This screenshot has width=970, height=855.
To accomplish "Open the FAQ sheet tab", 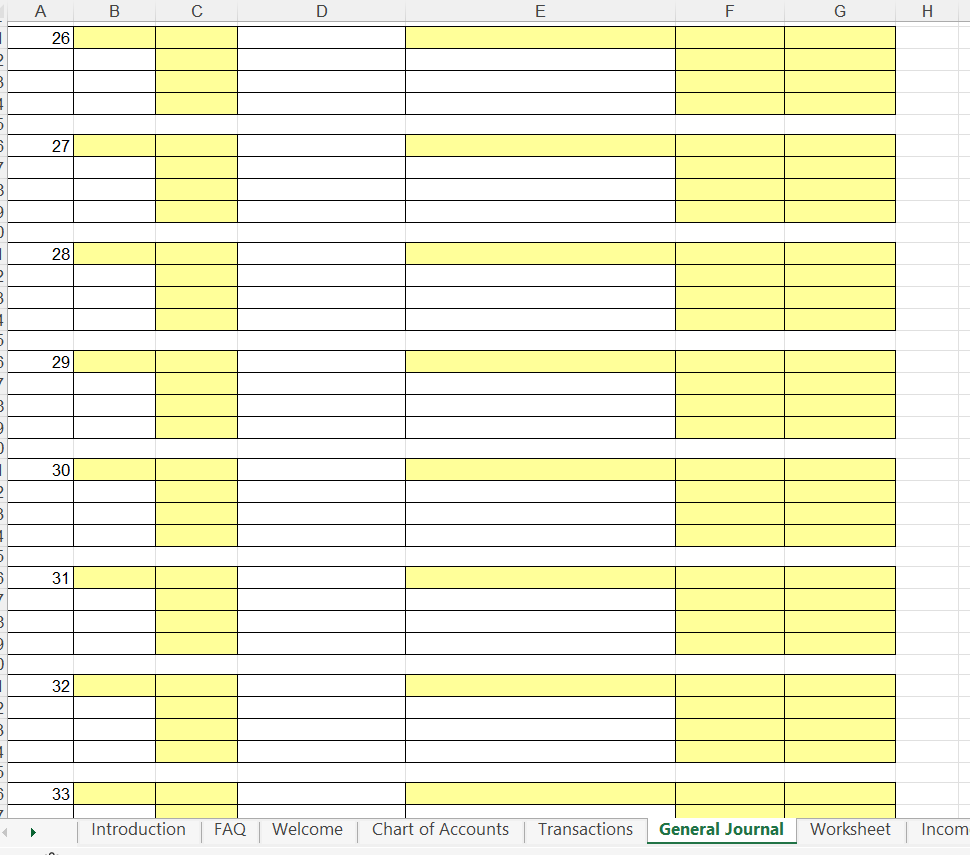I will pos(230,830).
